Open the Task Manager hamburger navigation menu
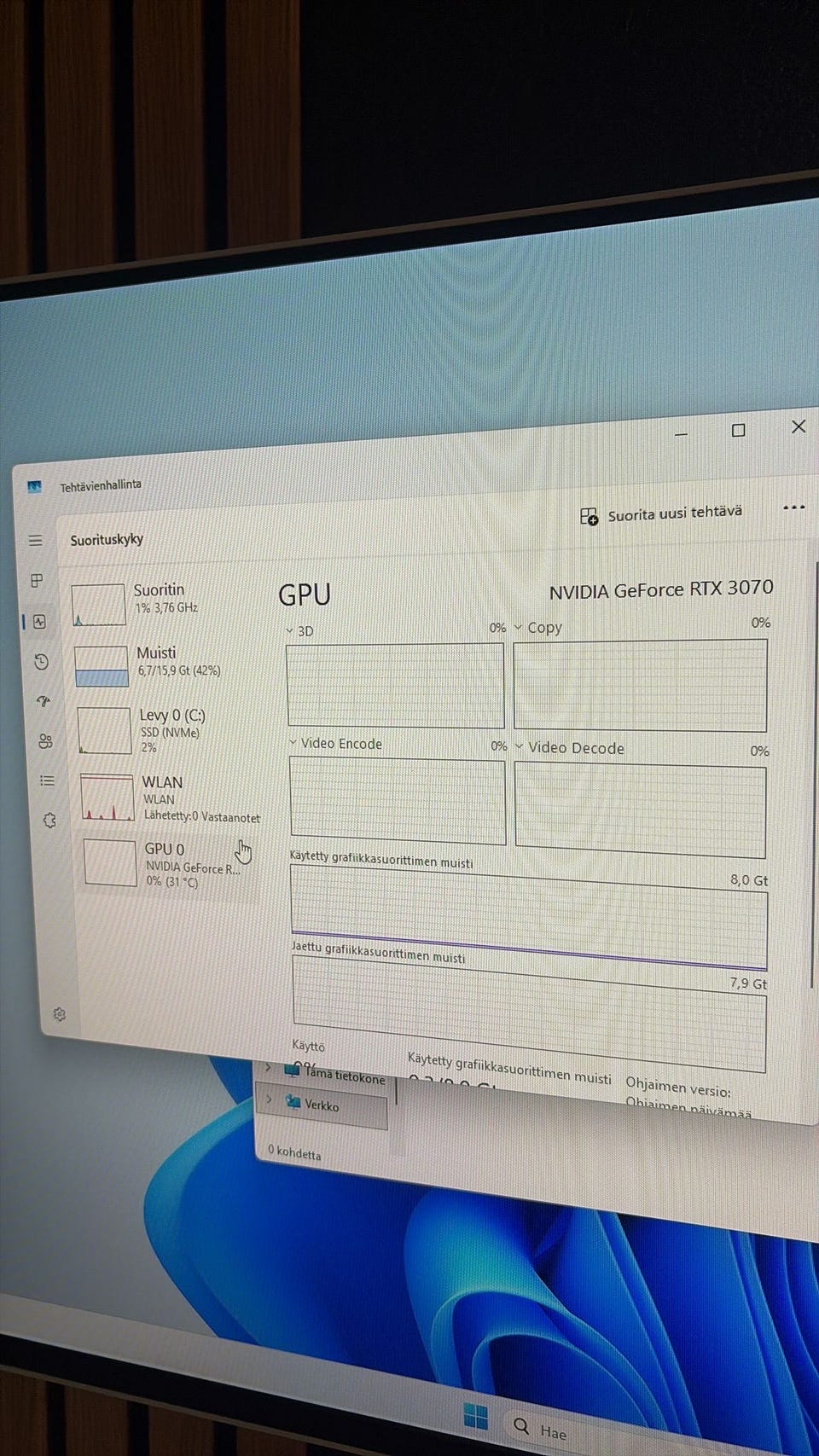This screenshot has height=1456, width=819. pos(35,541)
